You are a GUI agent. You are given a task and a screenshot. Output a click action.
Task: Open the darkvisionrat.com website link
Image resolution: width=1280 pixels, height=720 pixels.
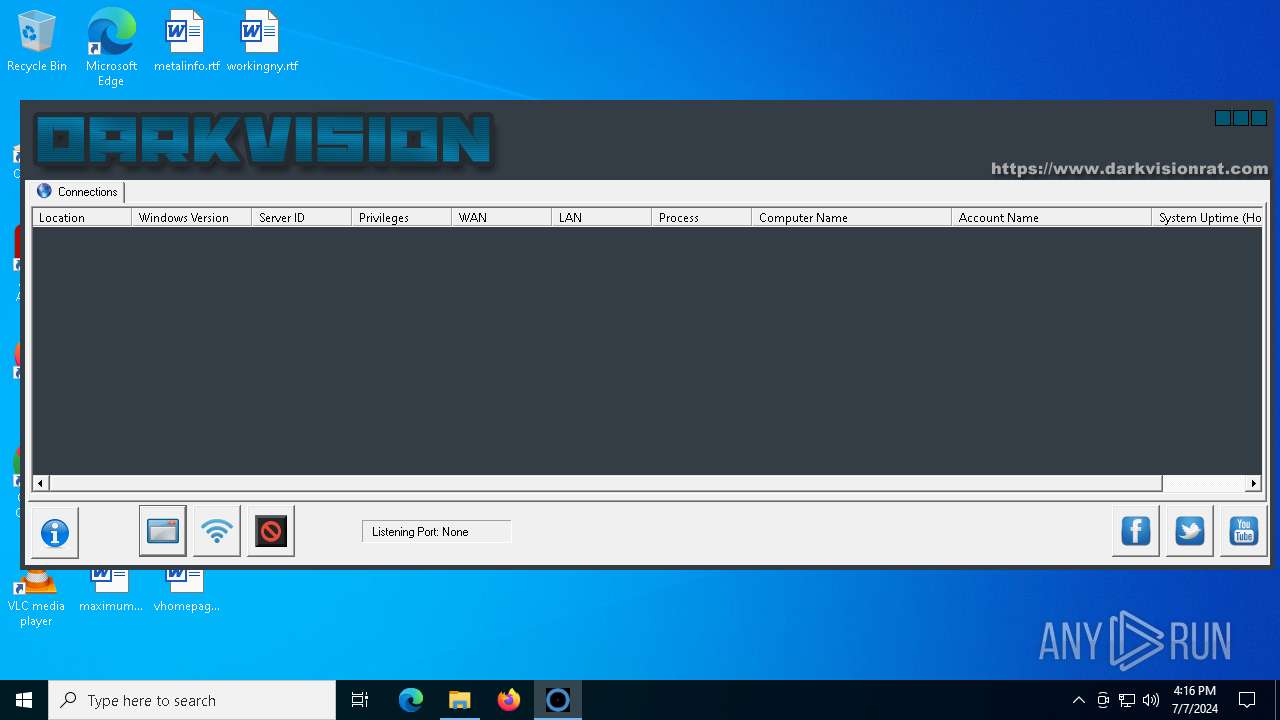coord(1129,169)
